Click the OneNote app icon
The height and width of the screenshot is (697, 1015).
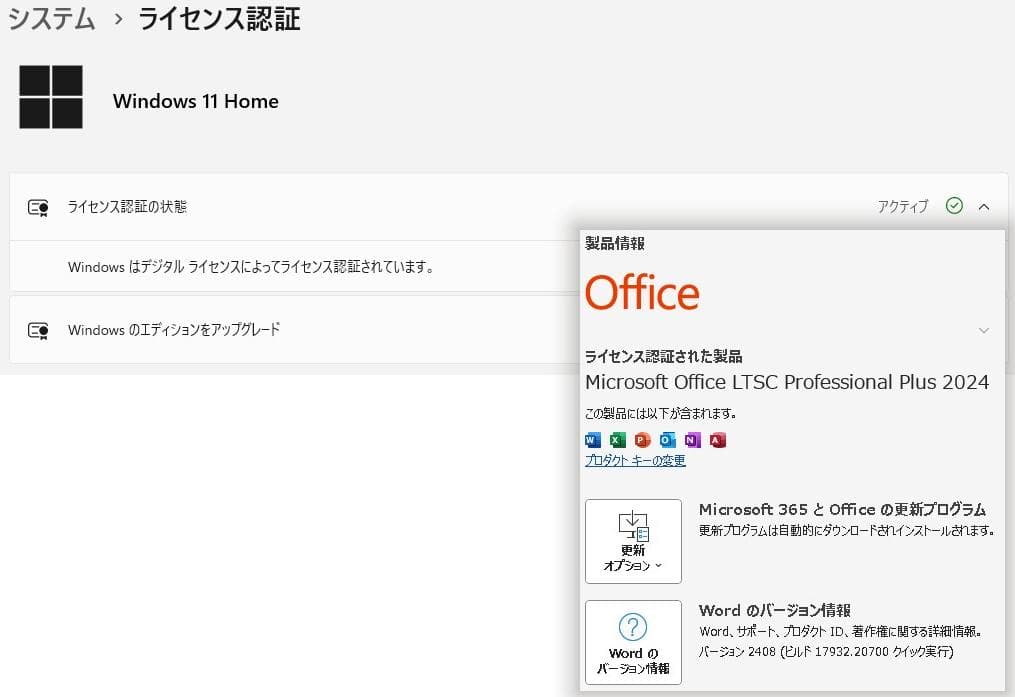[x=693, y=440]
